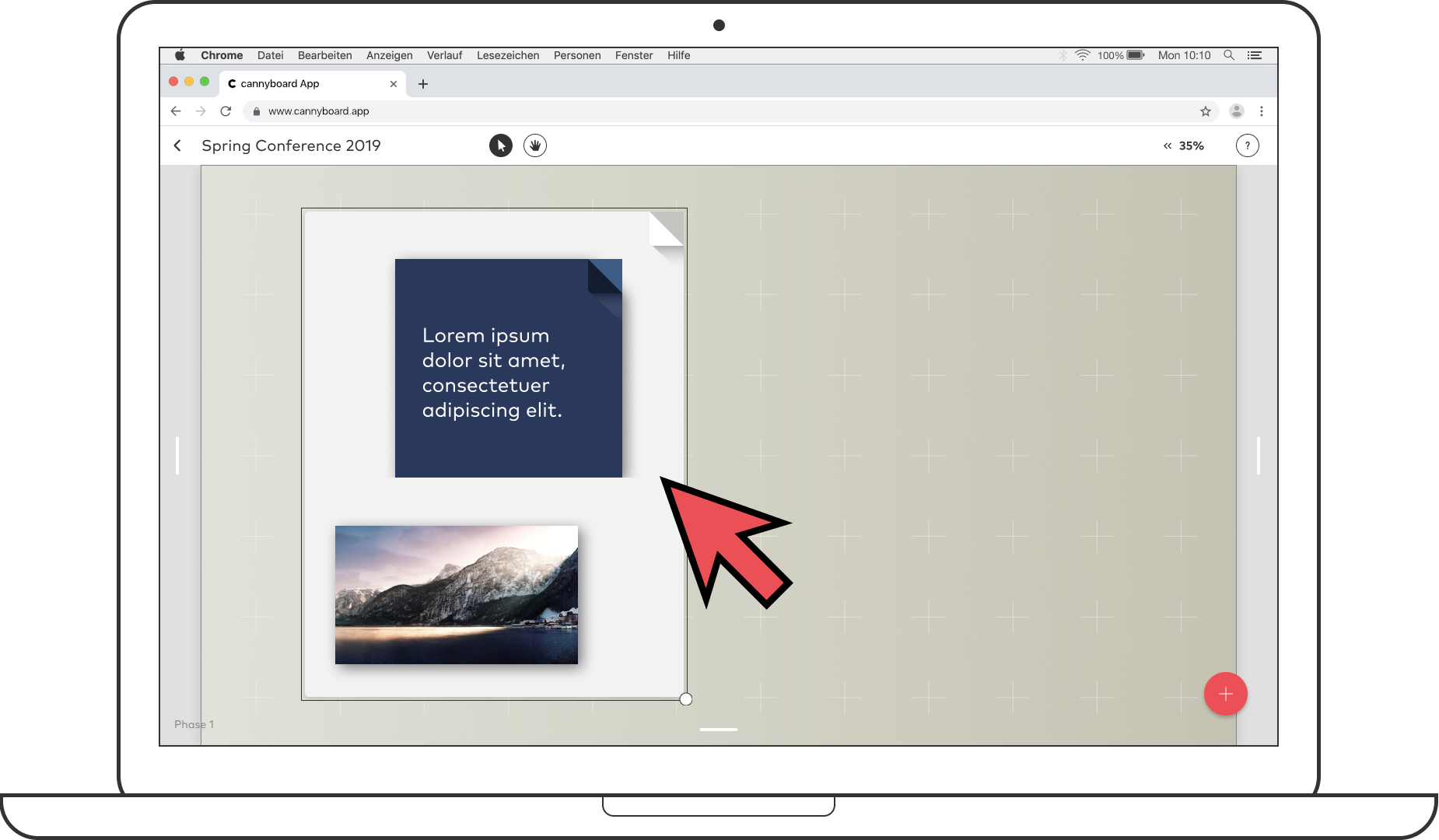Open the Apple menu
1439x840 pixels.
[x=180, y=55]
